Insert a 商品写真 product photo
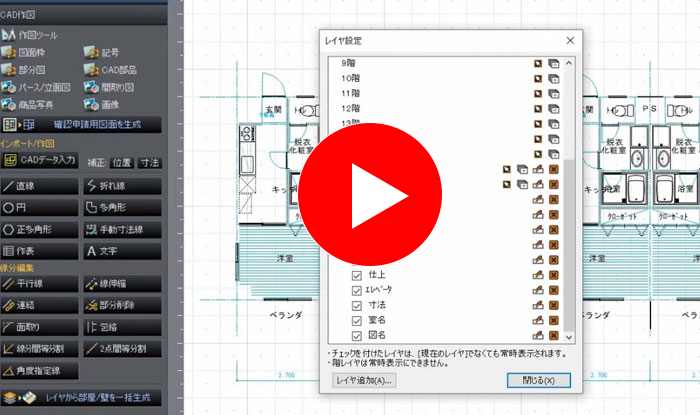 (x=27, y=105)
